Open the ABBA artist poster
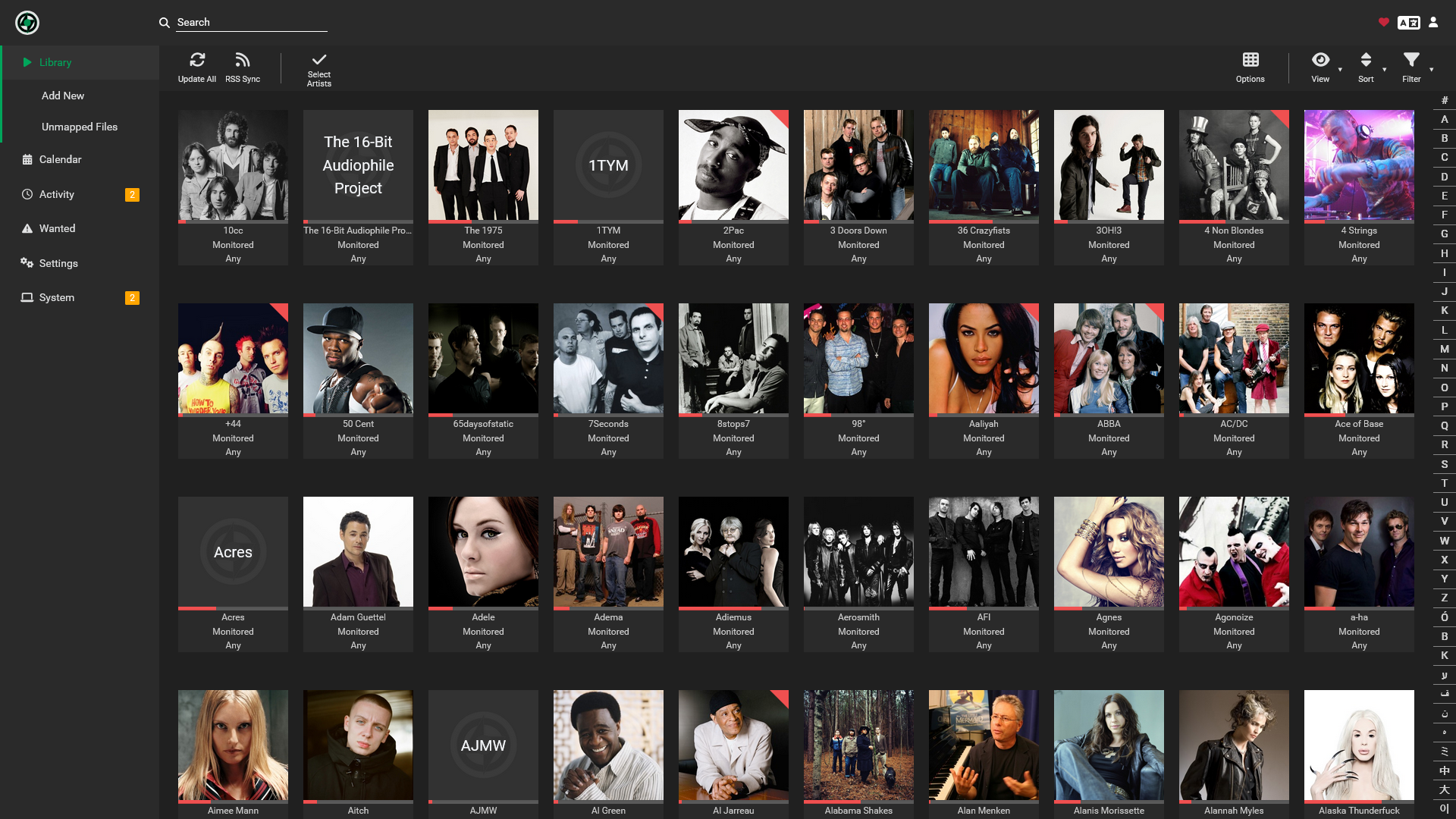This screenshot has width=1456, height=819. pos(1109,359)
